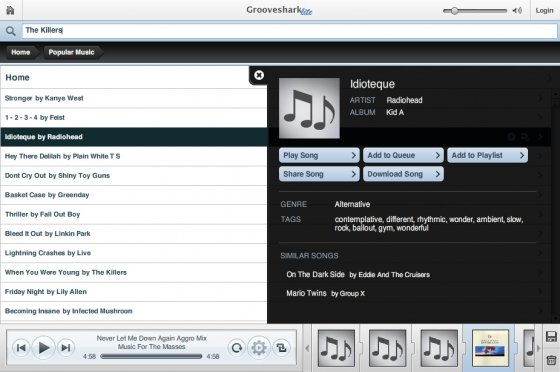Select Becoming Insane by Infected Mushroom
Screen dimensions: 560x372
click(x=134, y=311)
